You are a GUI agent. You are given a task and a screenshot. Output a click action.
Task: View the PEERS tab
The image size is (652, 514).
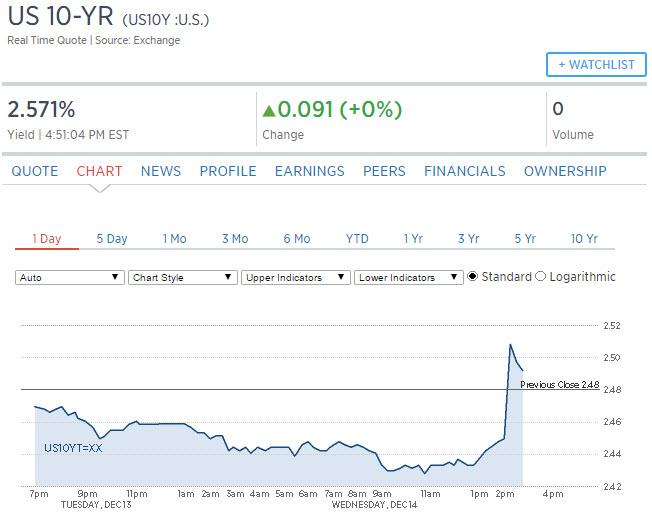point(384,171)
